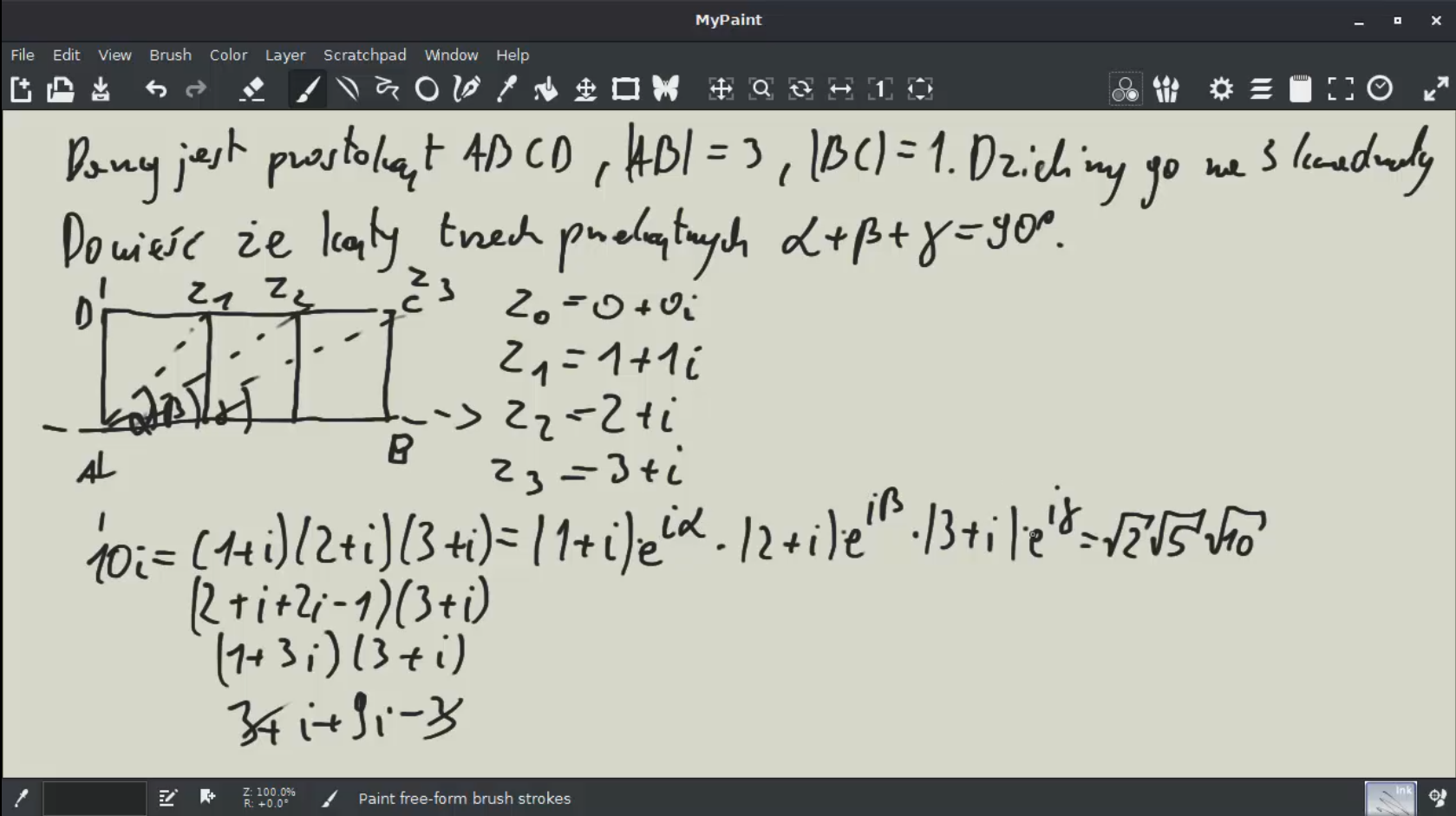Open the color chooser dropdown
The image size is (1456, 816).
click(1125, 89)
